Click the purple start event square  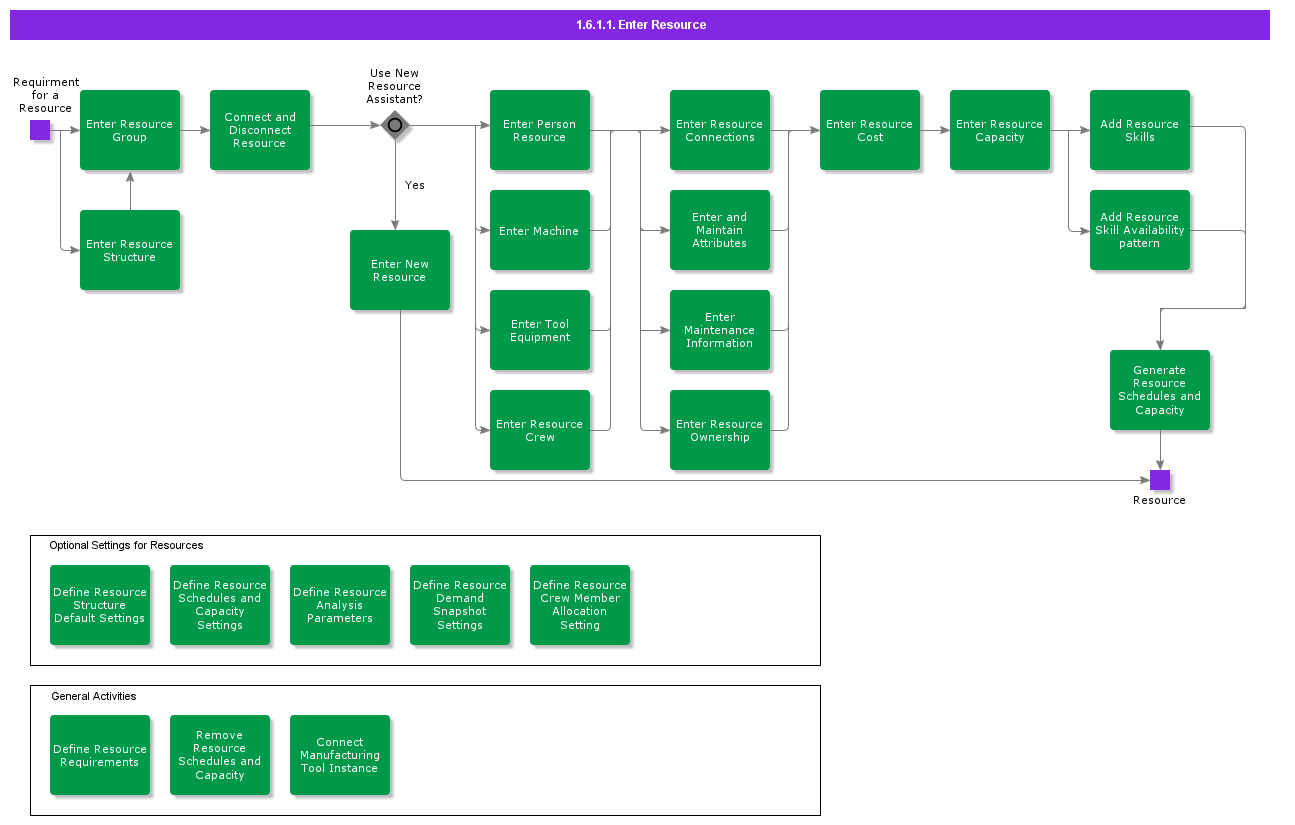coord(40,130)
